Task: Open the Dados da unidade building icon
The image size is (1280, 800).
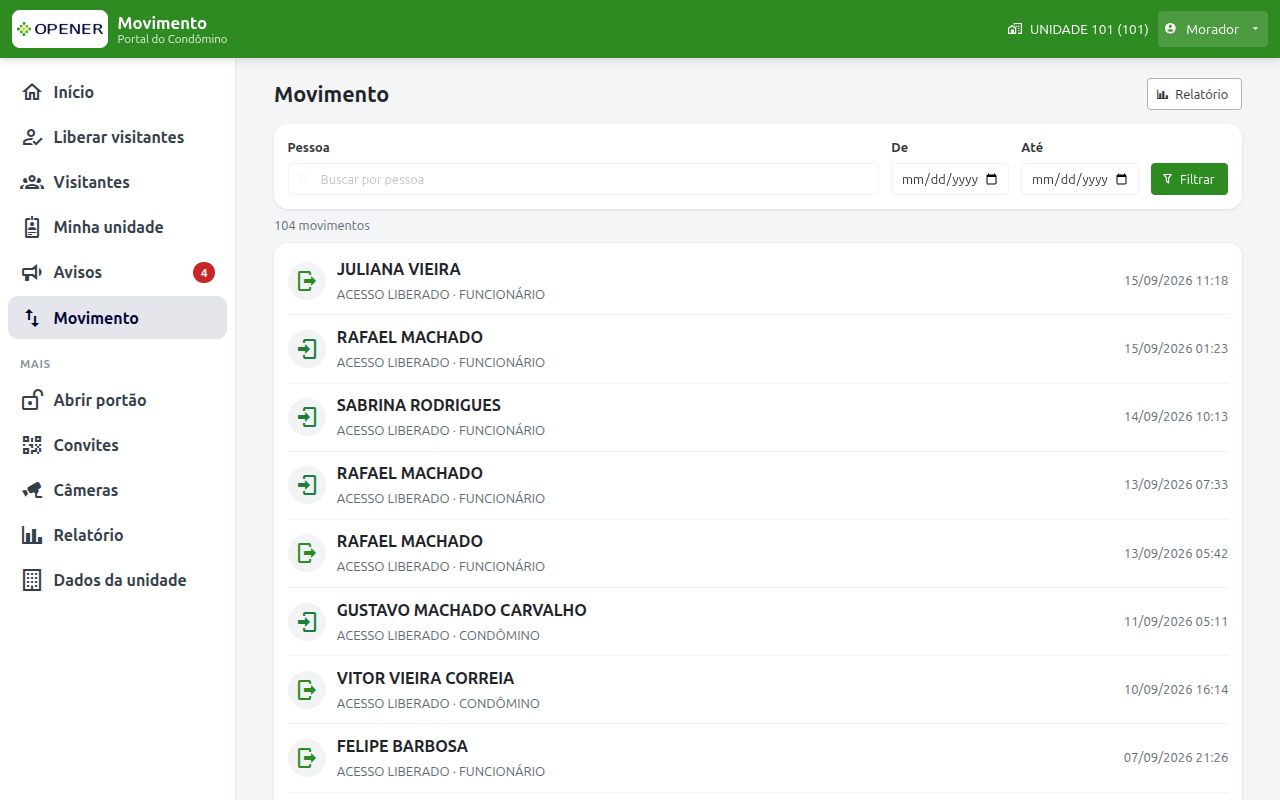Action: 32,580
